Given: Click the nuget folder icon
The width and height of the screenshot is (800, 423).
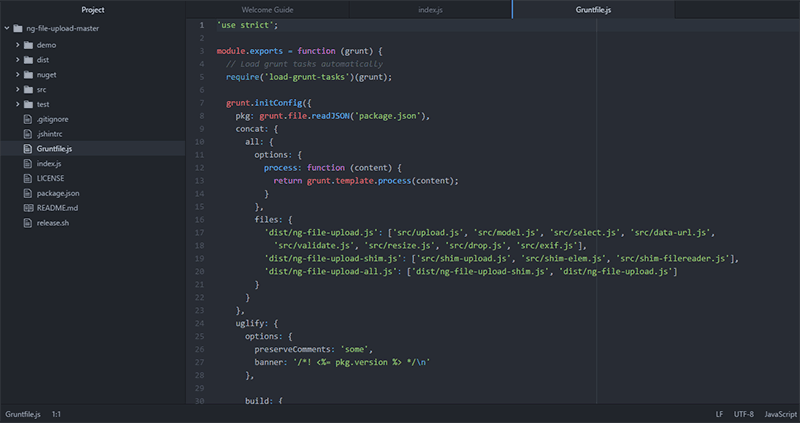Looking at the screenshot, I should [29, 74].
